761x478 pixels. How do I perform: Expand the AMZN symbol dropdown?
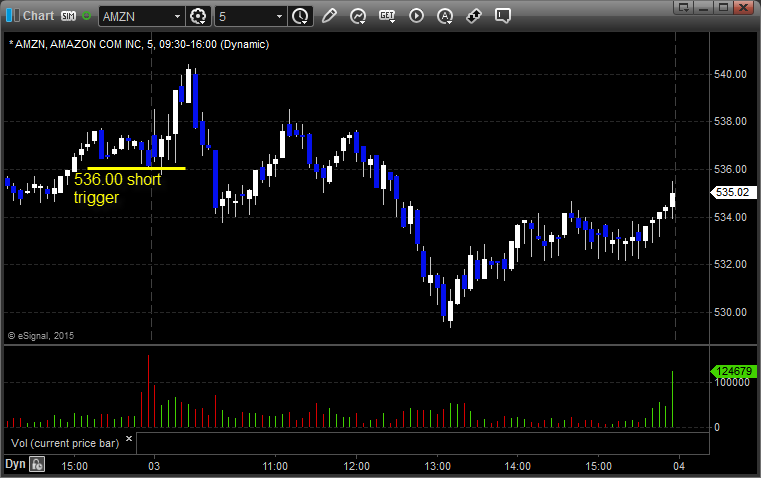(177, 16)
